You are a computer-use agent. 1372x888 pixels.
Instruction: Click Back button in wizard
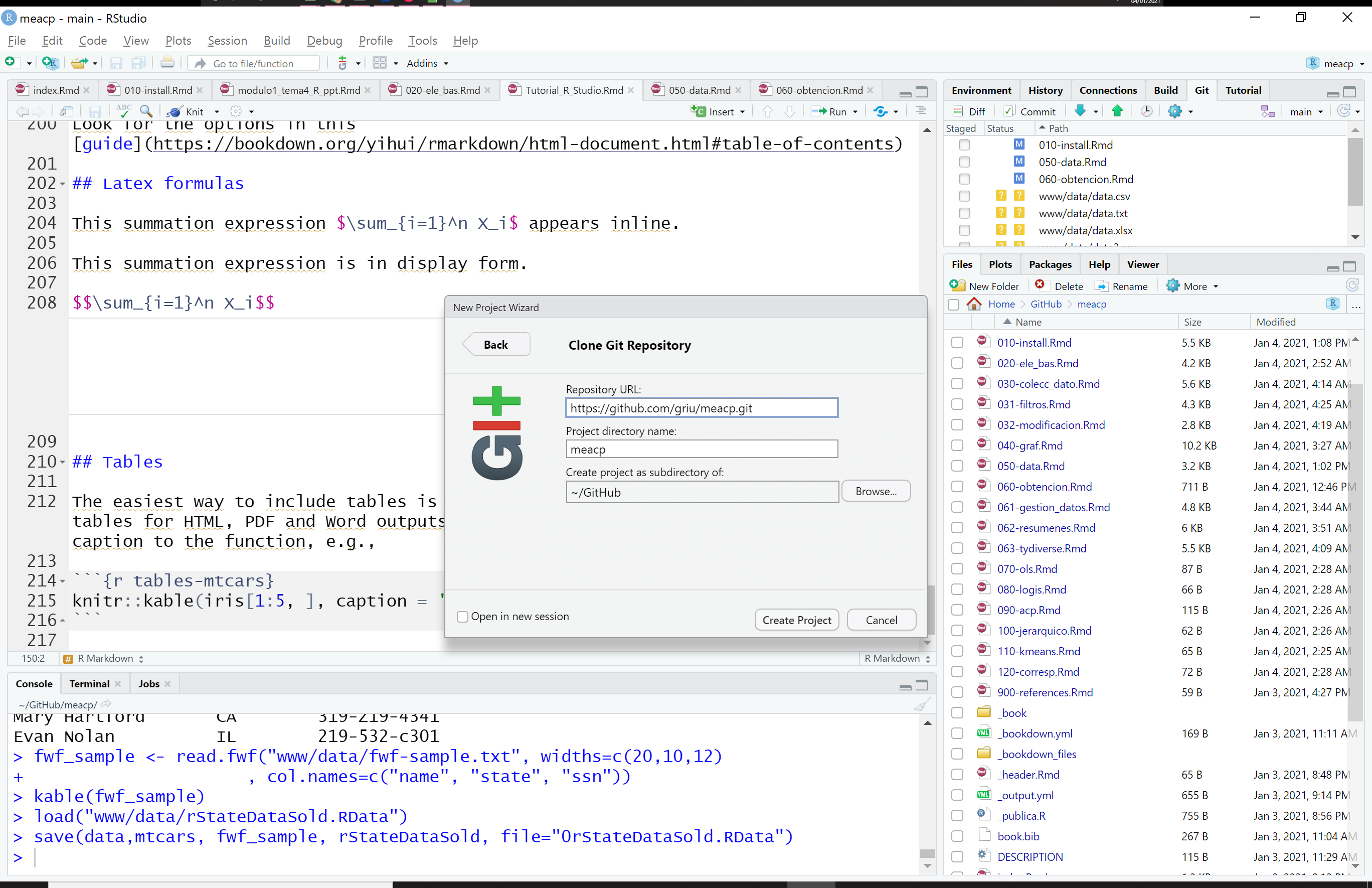495,344
